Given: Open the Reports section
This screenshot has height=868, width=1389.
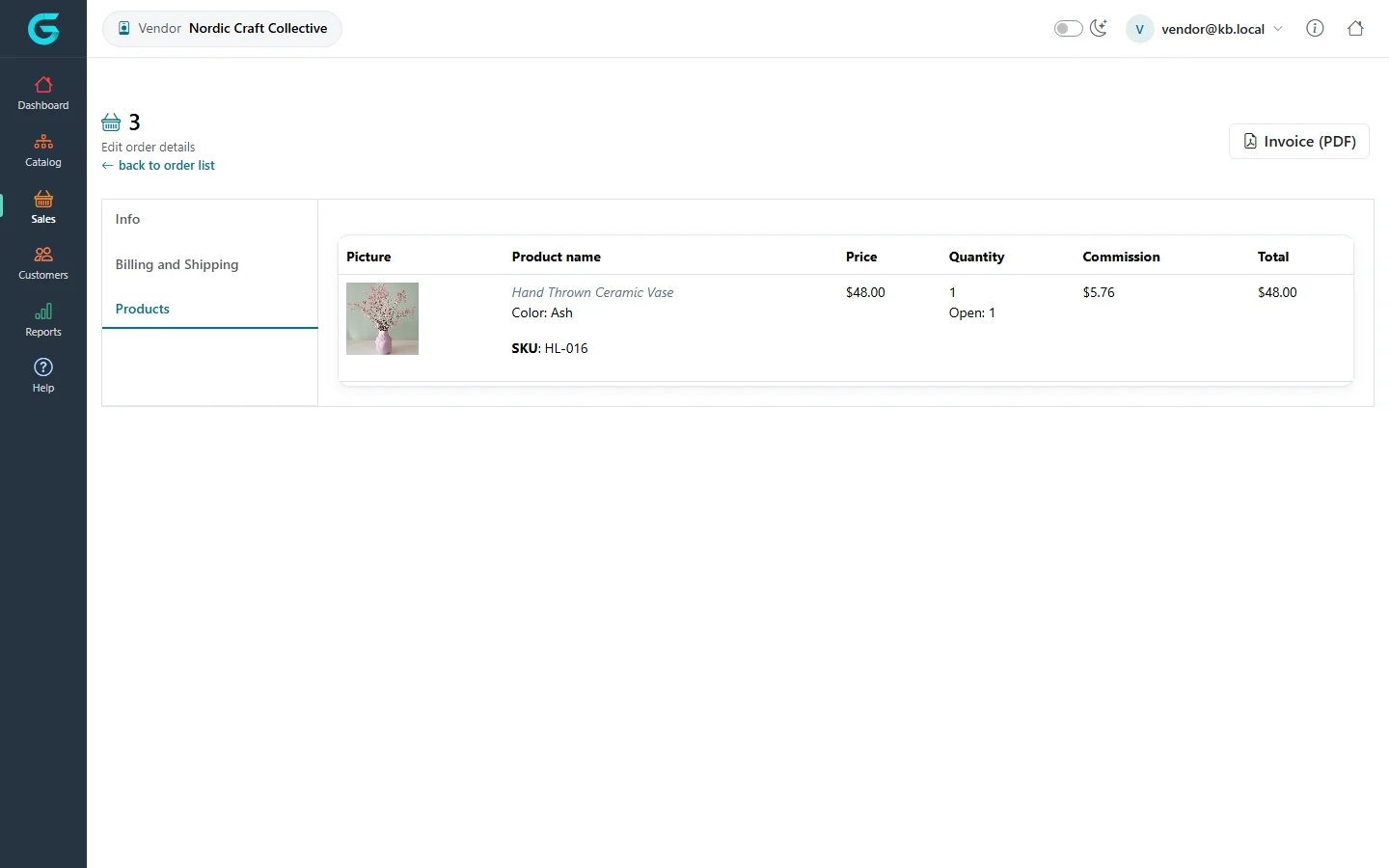Looking at the screenshot, I should 43,320.
